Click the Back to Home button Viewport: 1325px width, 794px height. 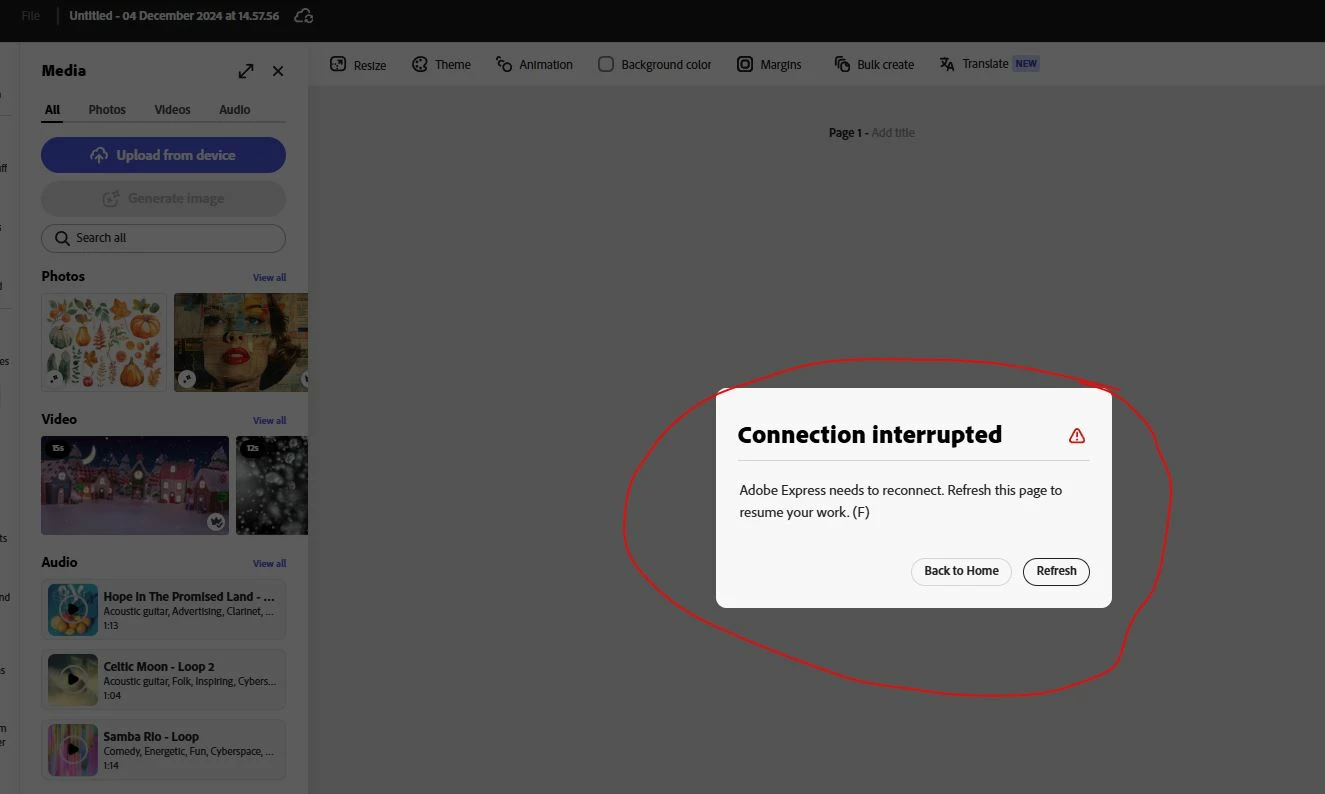point(961,571)
